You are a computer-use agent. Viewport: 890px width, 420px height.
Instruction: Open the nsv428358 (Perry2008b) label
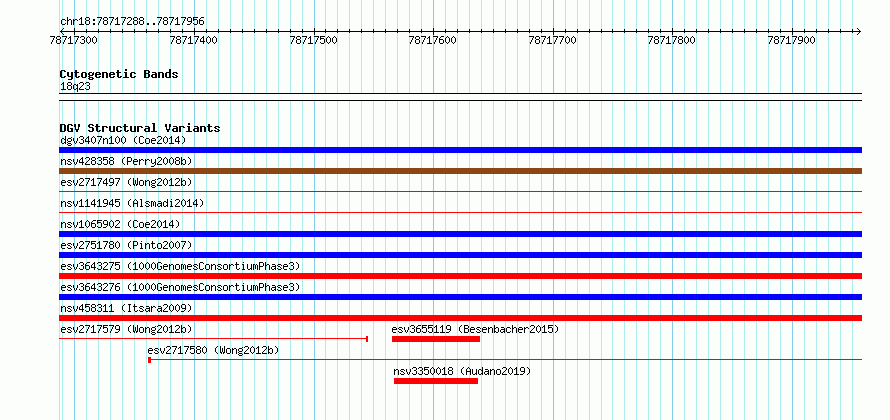[126, 161]
